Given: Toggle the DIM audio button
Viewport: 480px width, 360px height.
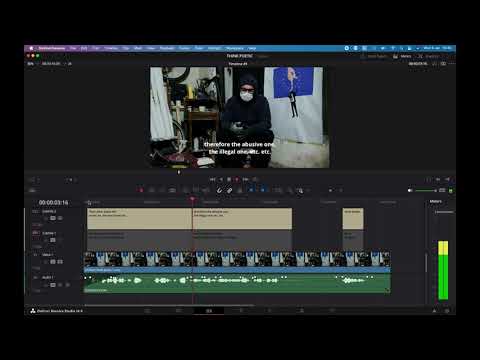Looking at the screenshot, I should pos(442,190).
